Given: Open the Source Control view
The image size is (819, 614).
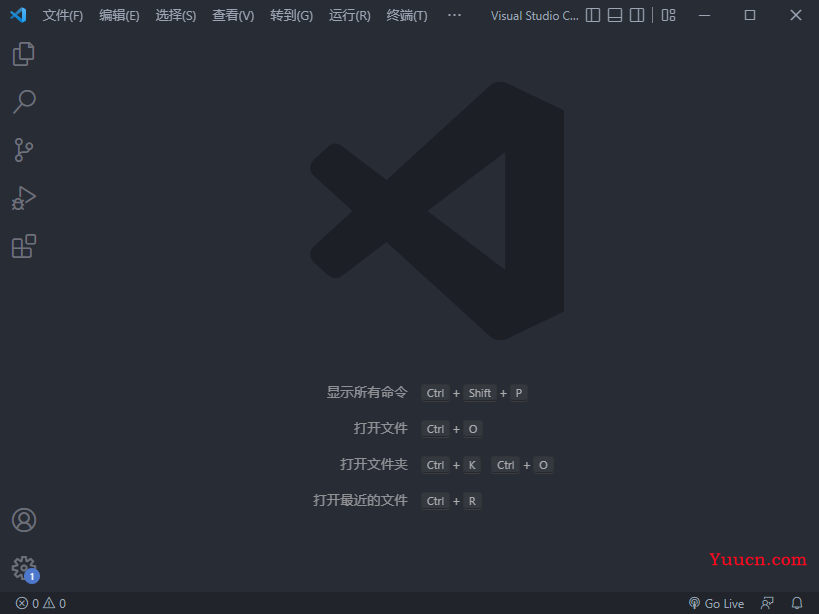Looking at the screenshot, I should pyautogui.click(x=24, y=150).
